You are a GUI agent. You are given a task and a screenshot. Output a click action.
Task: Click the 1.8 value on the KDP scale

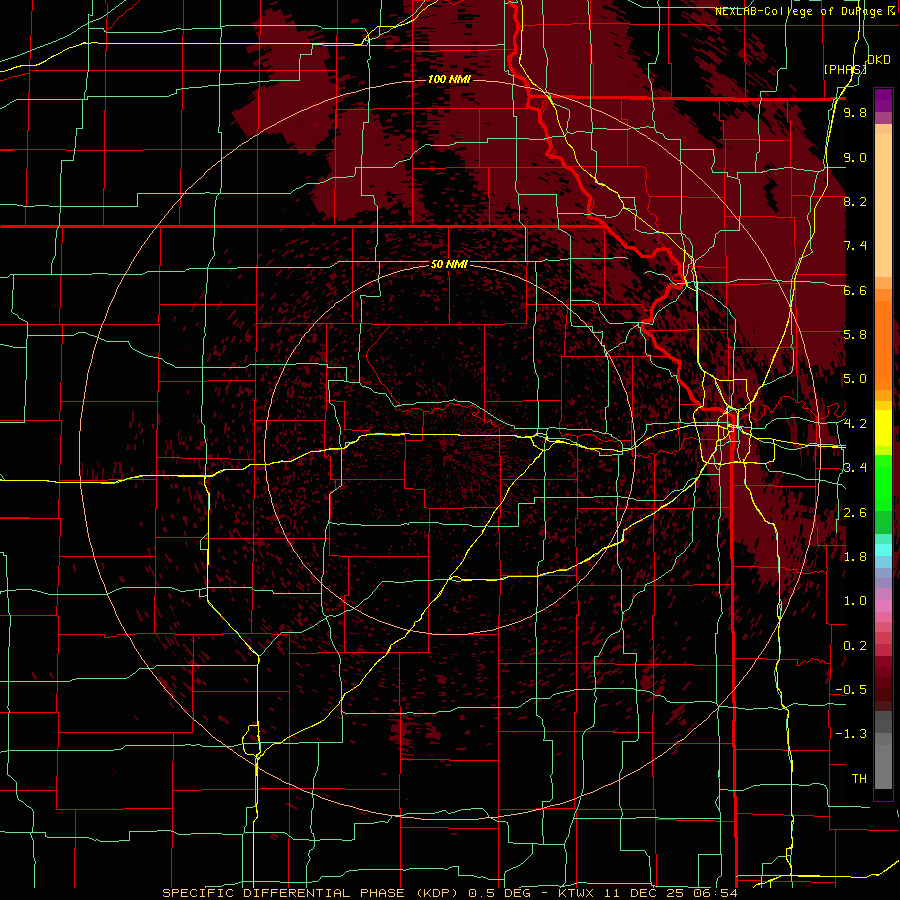click(855, 557)
